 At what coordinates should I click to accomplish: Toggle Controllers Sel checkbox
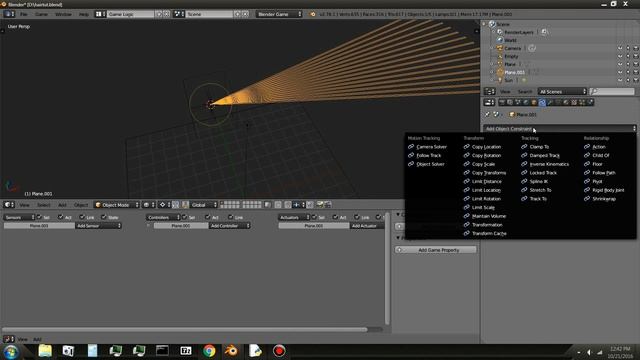184,217
